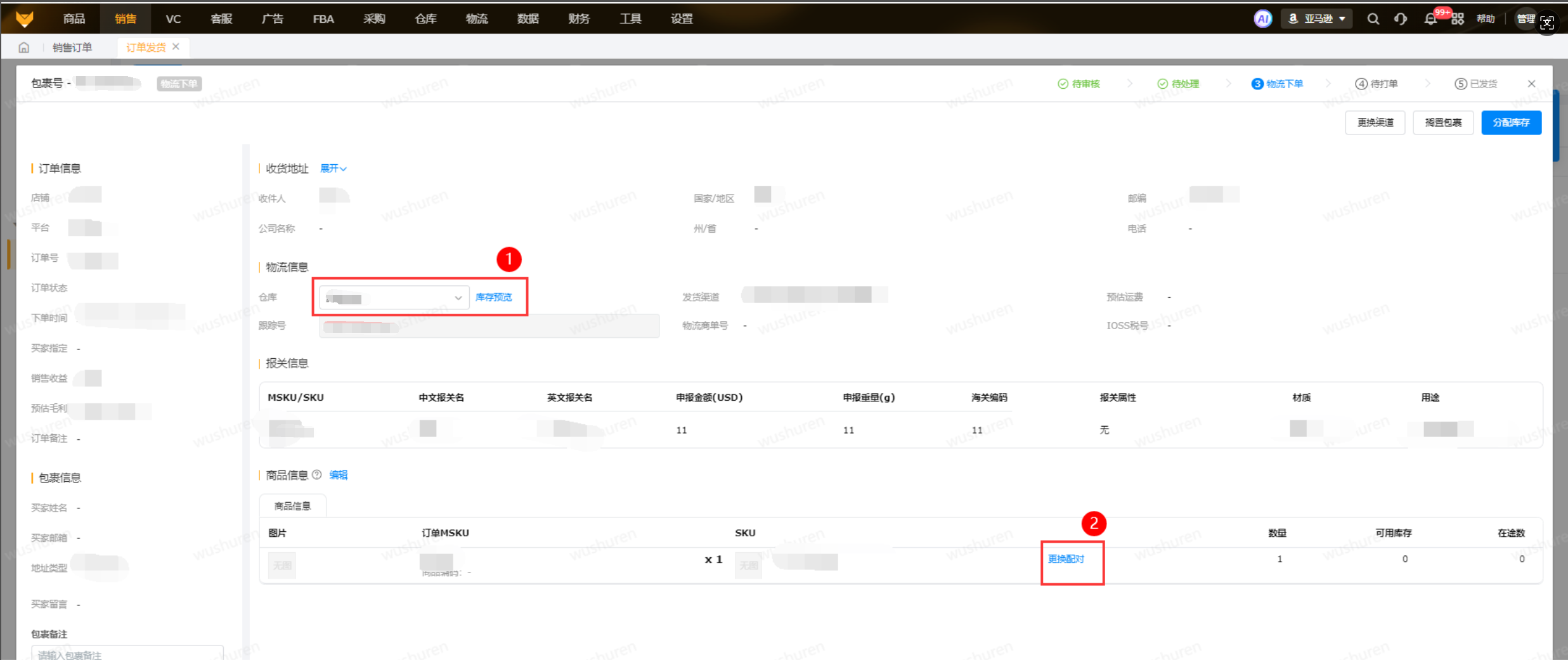Go to the home page icon
Screen dimensions: 1568x660
pos(24,48)
